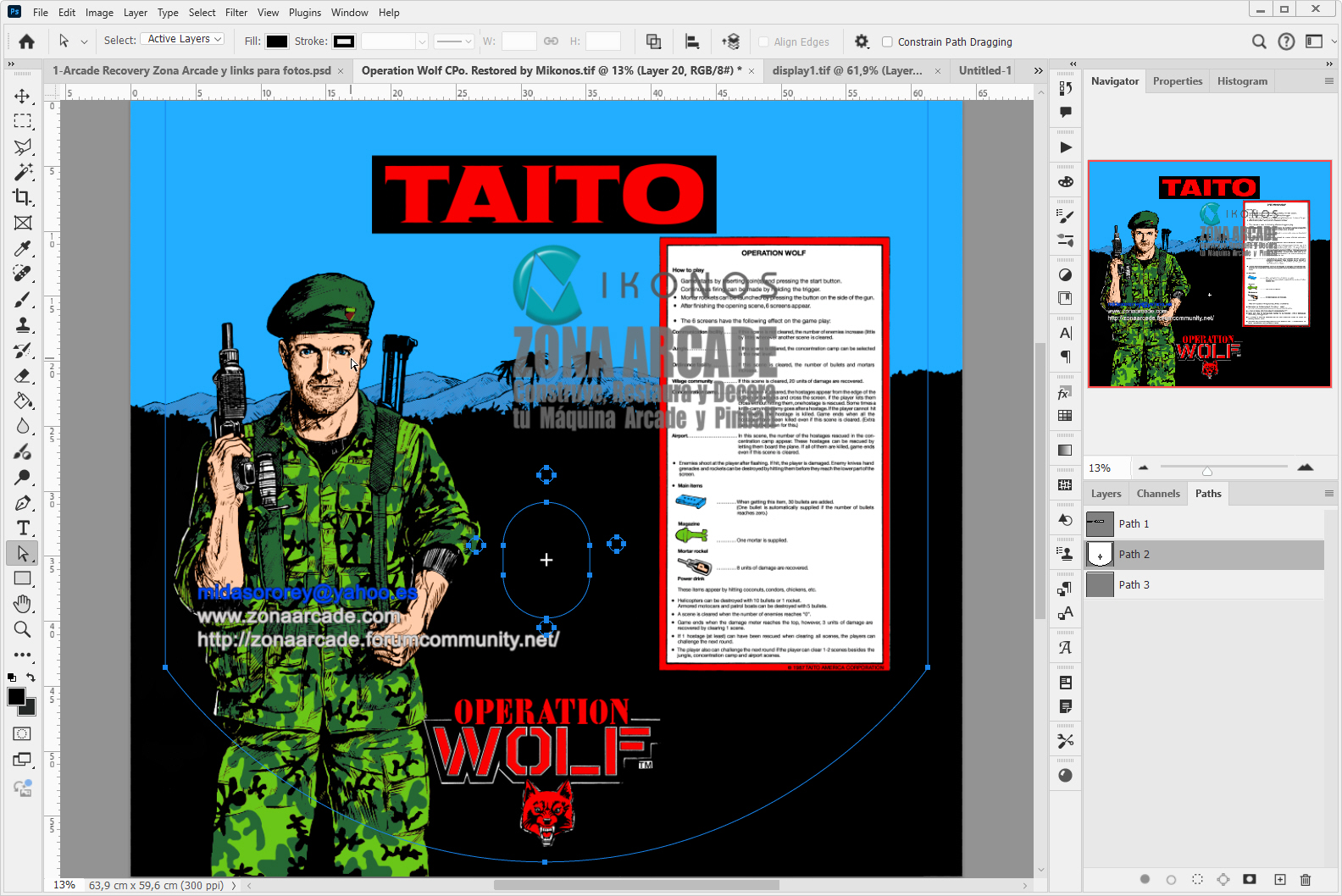The image size is (1342, 896).
Task: Click the Stroke color swatch
Action: tap(344, 41)
